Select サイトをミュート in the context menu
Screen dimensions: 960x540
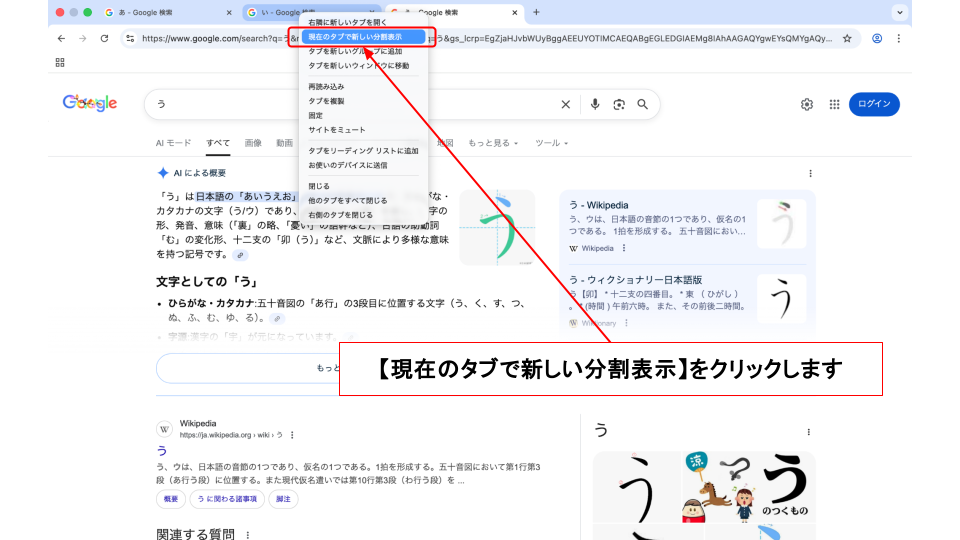337,130
